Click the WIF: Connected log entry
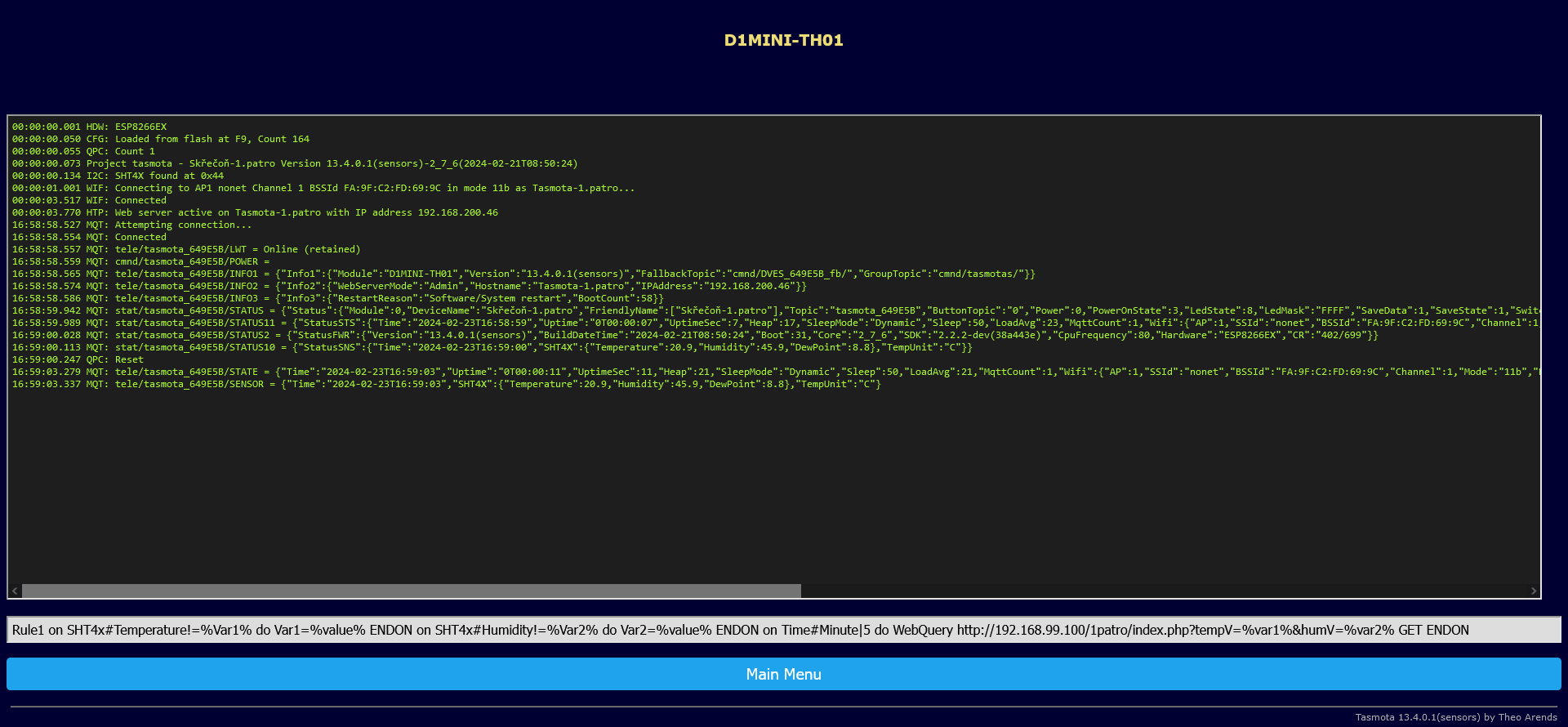This screenshot has height=727, width=1568. [x=90, y=200]
